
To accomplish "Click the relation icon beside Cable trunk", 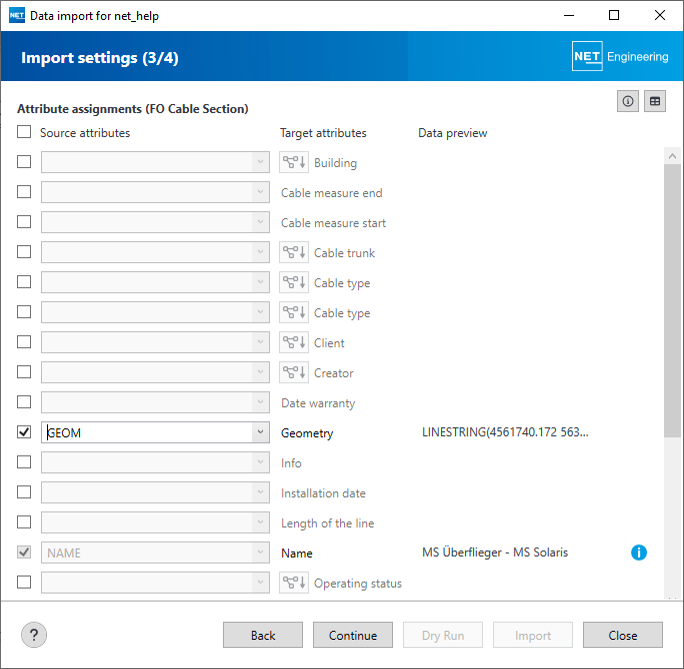I will pyautogui.click(x=294, y=253).
